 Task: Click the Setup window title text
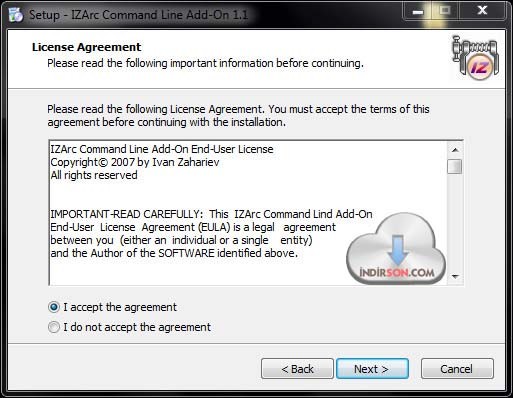[x=138, y=15]
